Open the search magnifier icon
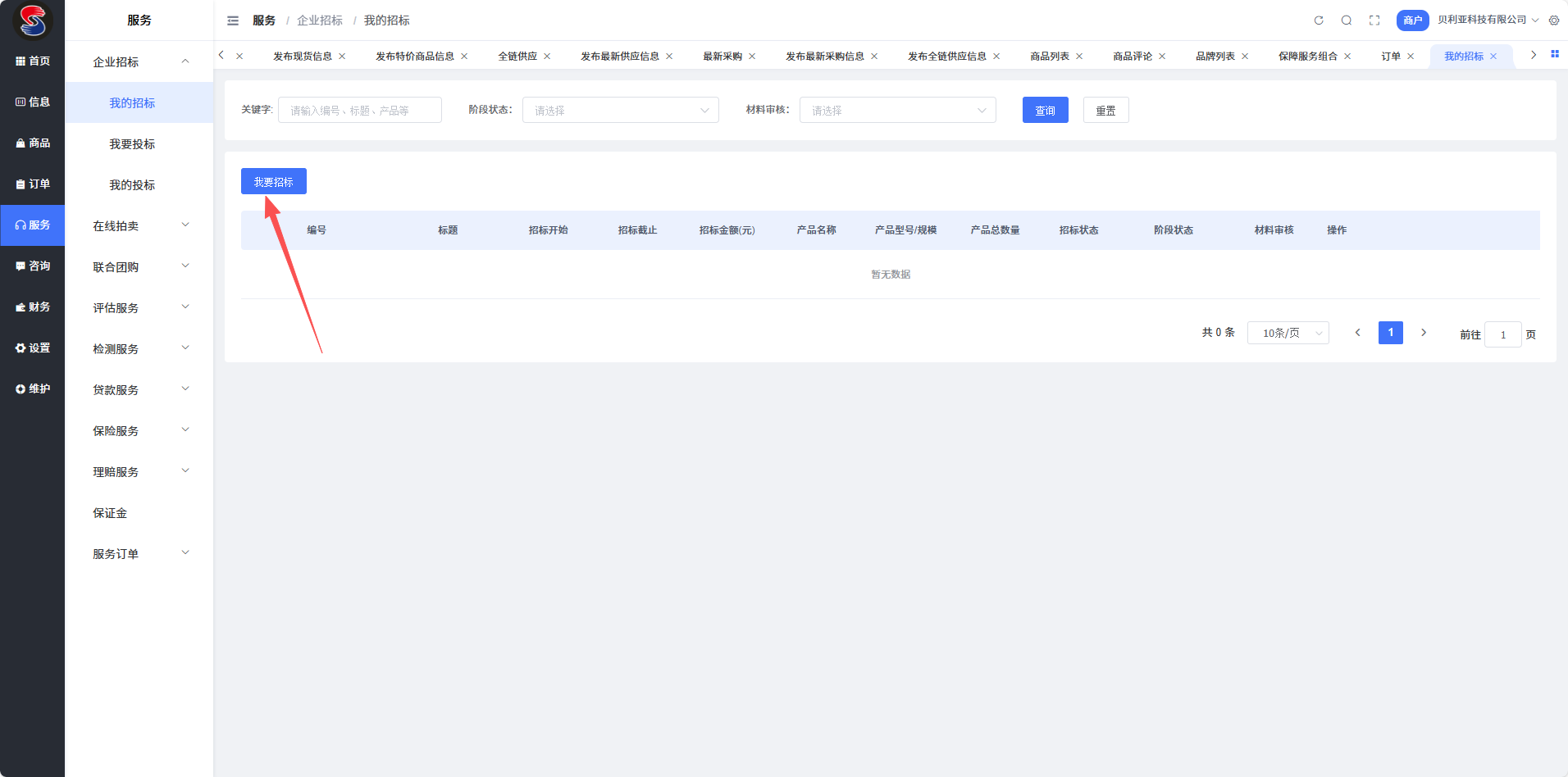 pos(1347,20)
